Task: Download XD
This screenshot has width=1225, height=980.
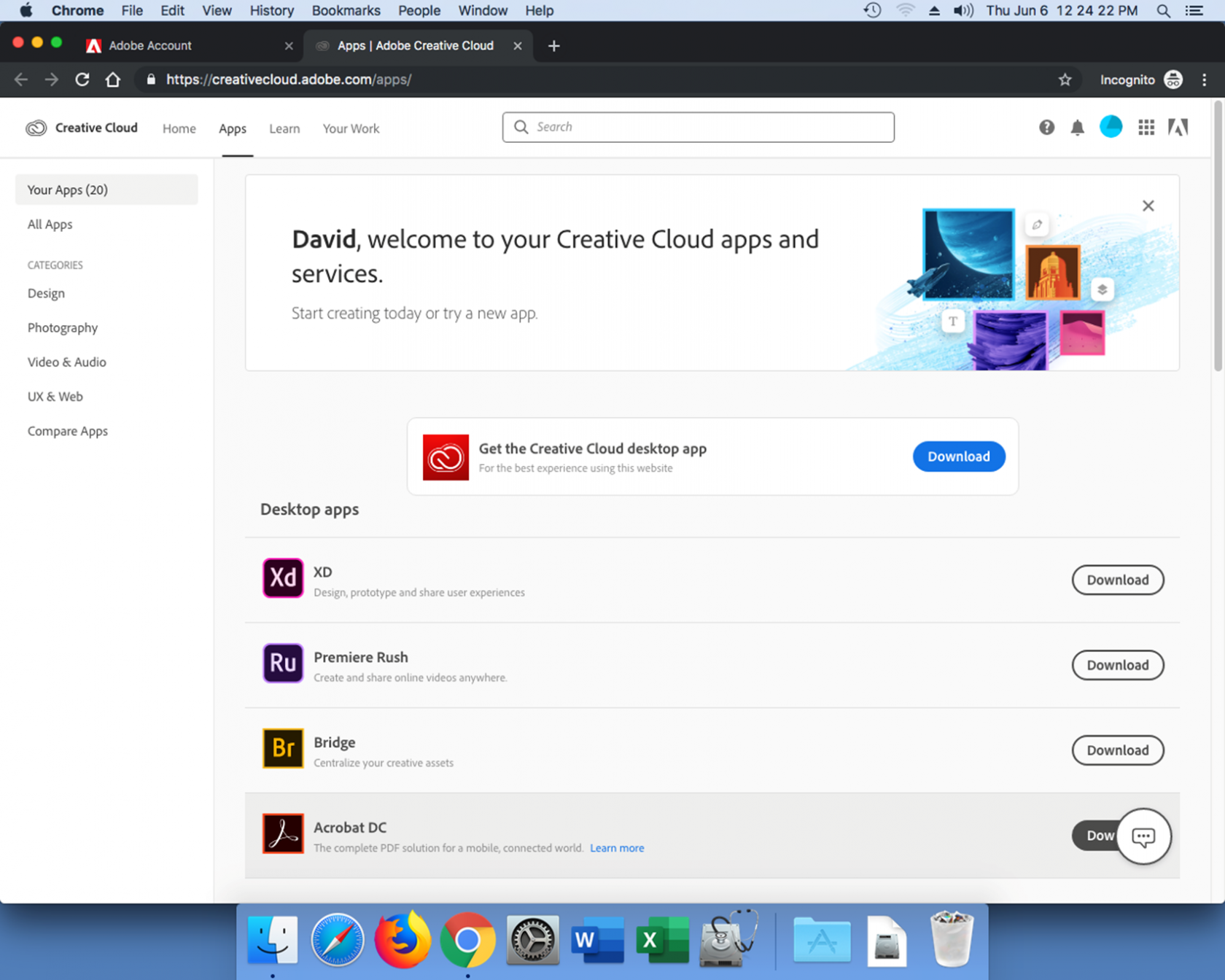Action: [x=1117, y=580]
